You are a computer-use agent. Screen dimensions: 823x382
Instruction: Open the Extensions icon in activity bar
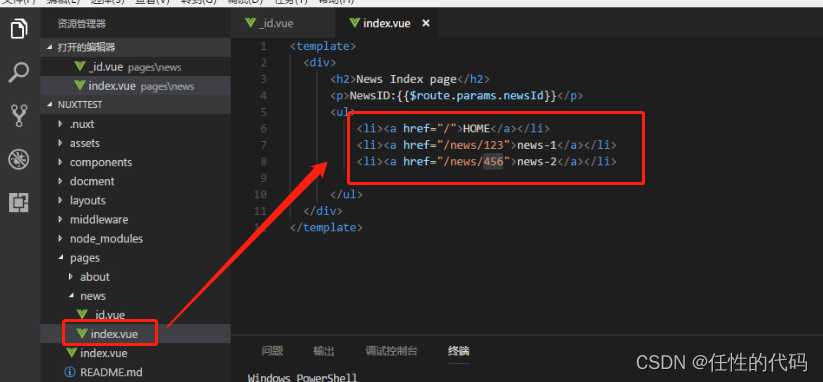click(19, 202)
